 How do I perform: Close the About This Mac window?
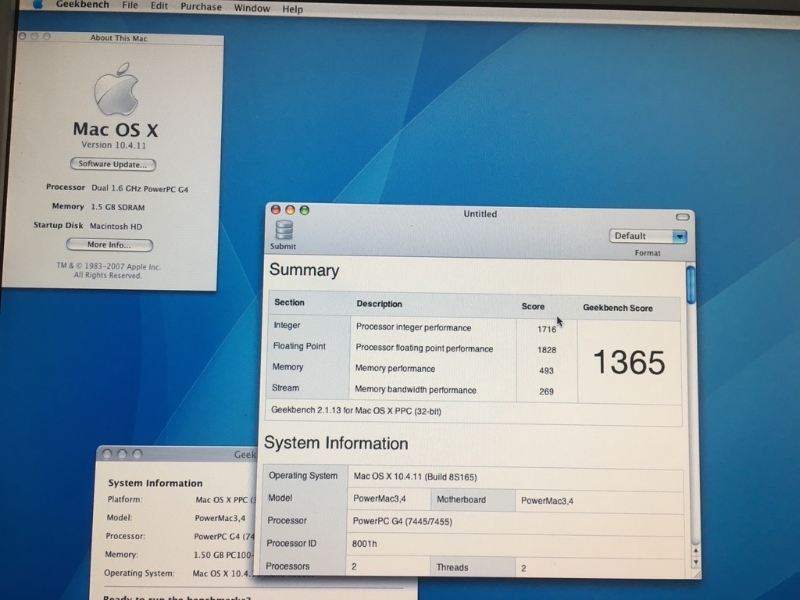(x=22, y=36)
